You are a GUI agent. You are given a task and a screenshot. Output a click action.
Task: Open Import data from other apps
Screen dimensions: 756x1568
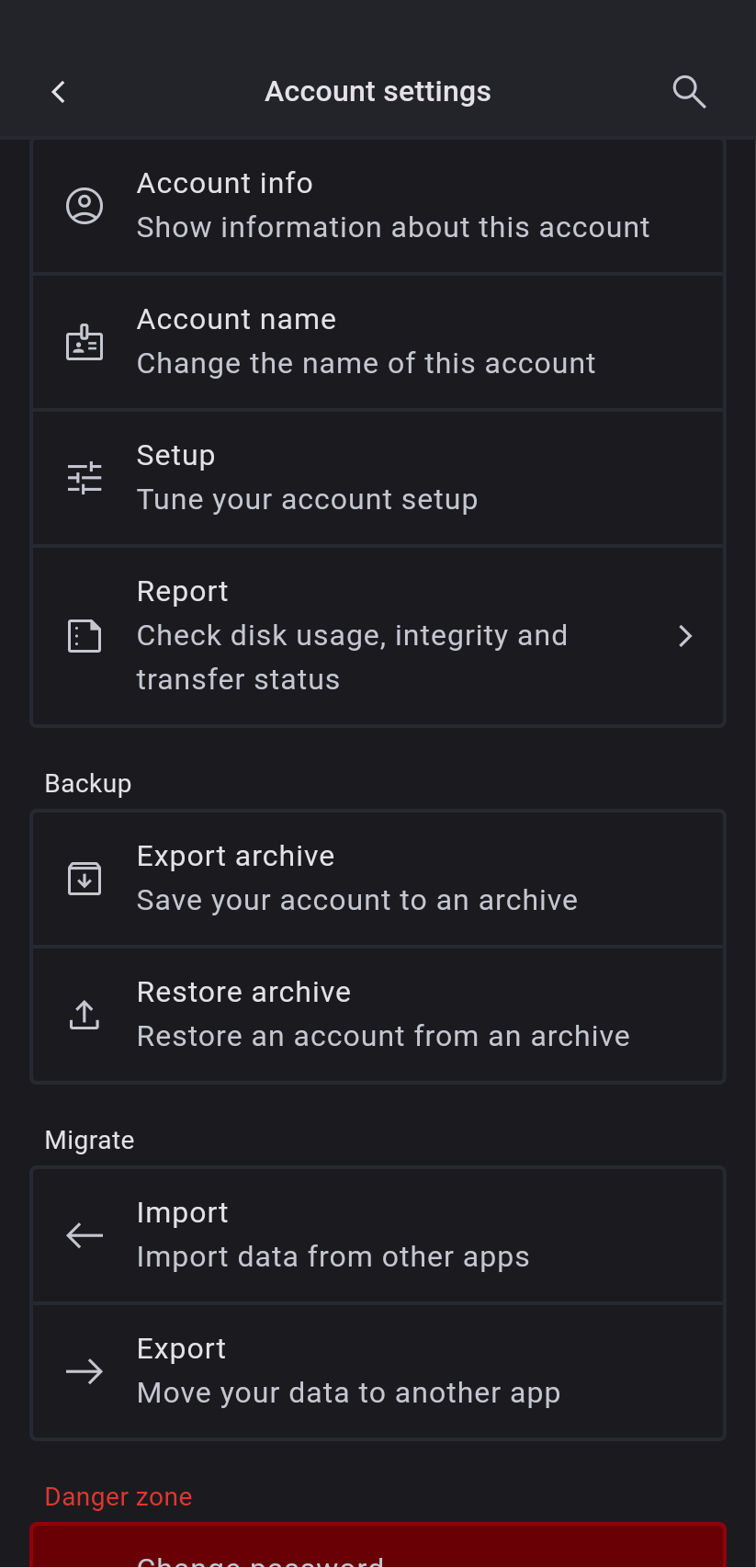pyautogui.click(x=333, y=1235)
